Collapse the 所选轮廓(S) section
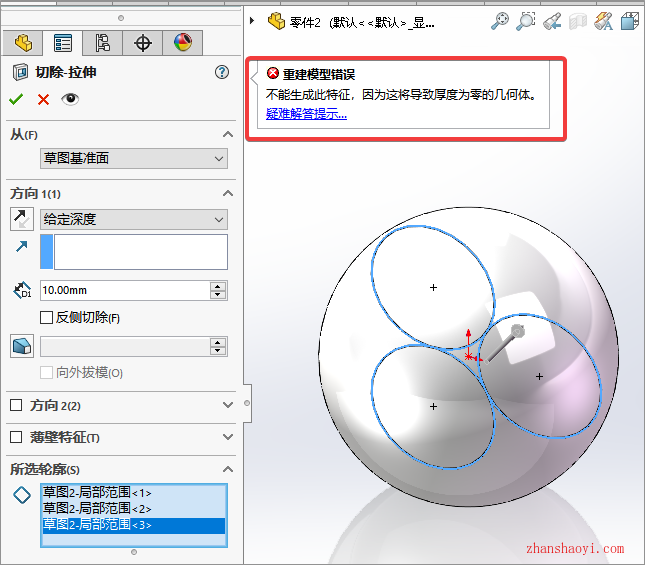645x565 pixels. click(227, 469)
